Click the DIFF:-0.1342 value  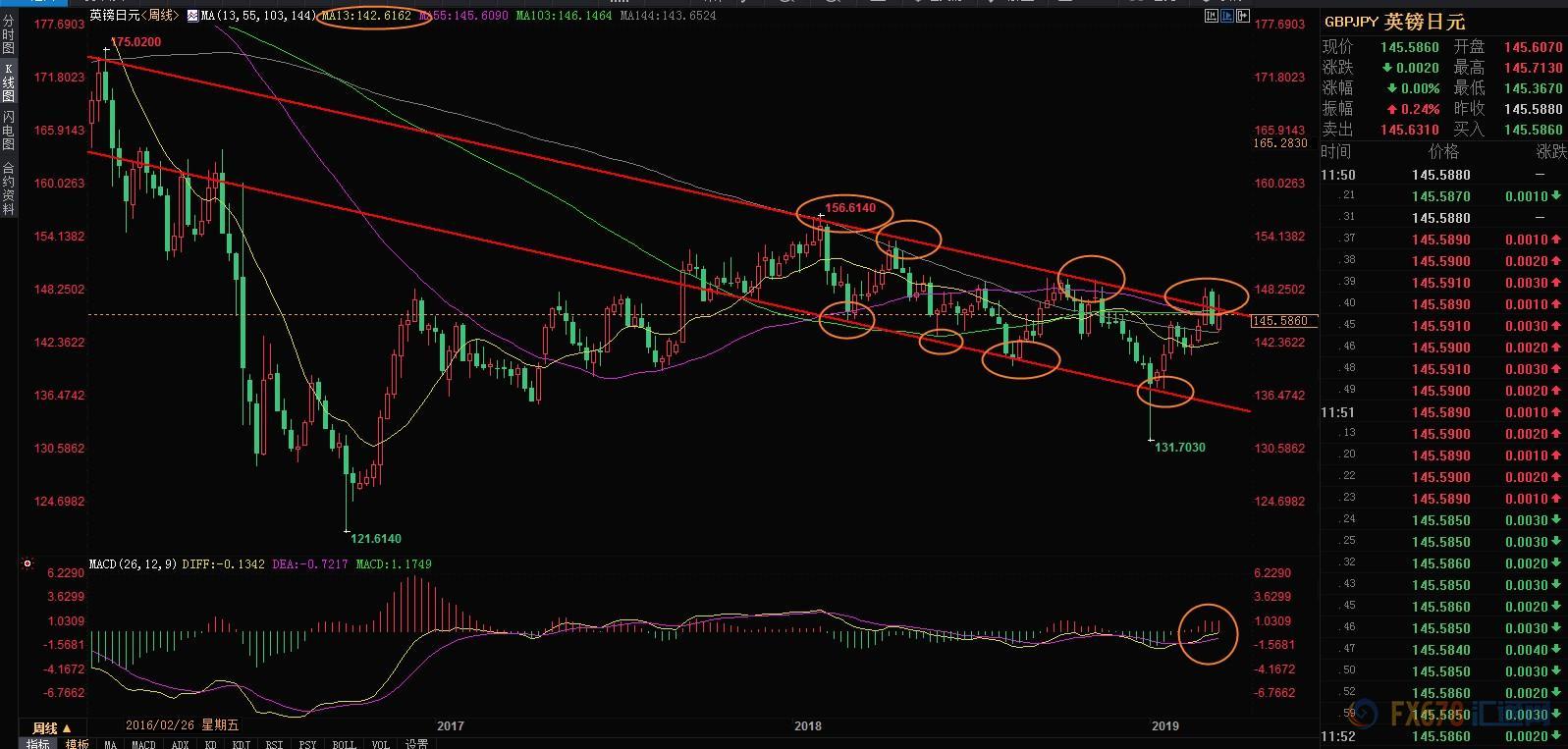[x=224, y=564]
